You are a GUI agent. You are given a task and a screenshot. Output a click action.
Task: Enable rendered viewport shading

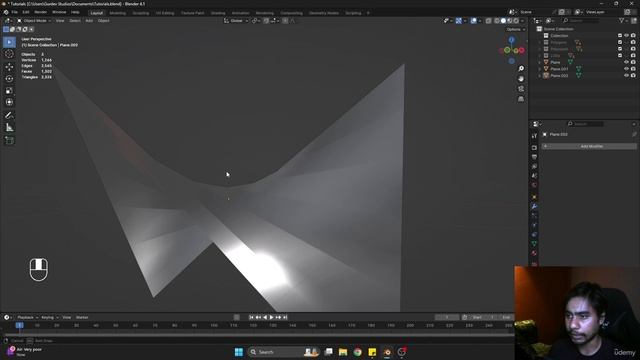516,20
